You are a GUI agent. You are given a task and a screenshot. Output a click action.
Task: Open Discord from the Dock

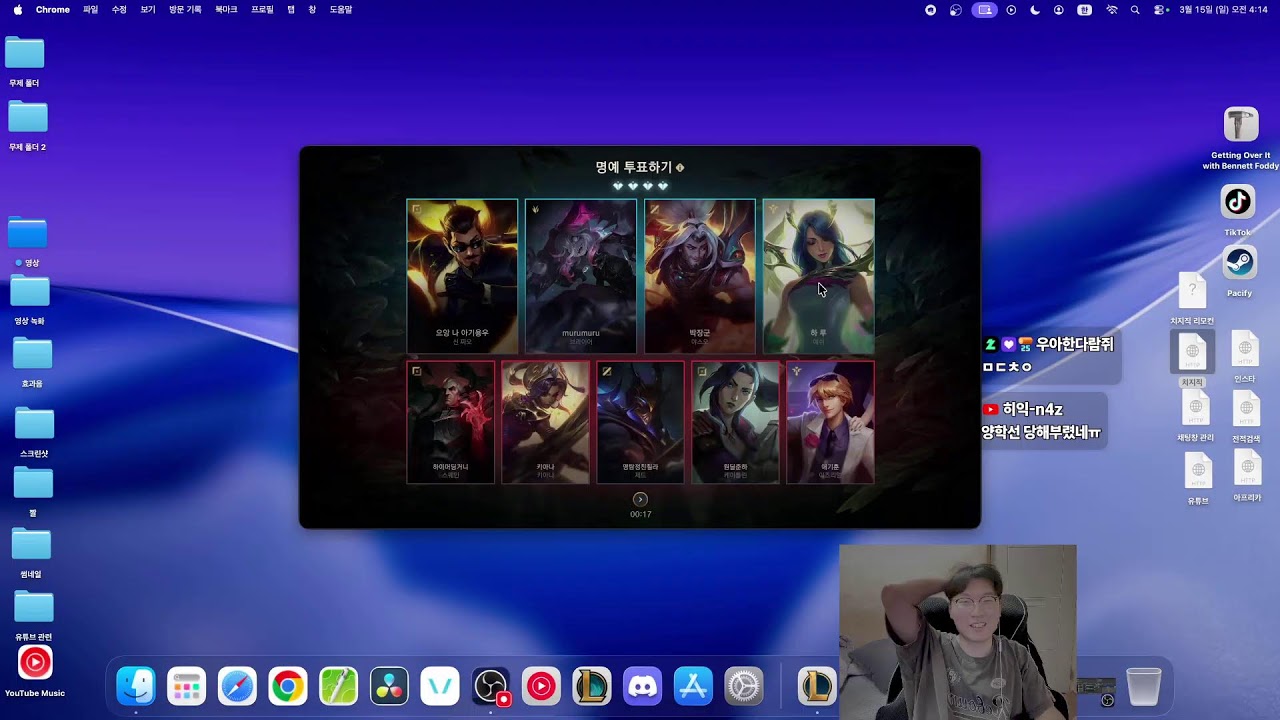(643, 686)
